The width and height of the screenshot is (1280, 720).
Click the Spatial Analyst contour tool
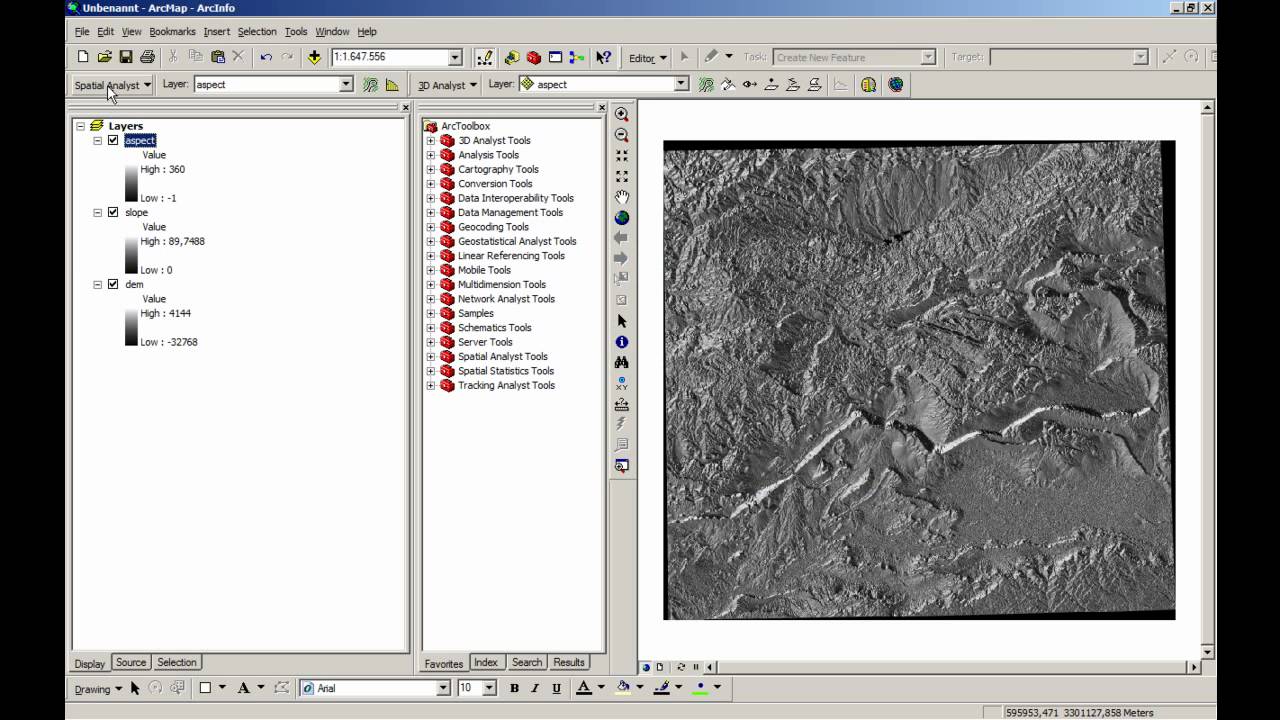pyautogui.click(x=370, y=85)
